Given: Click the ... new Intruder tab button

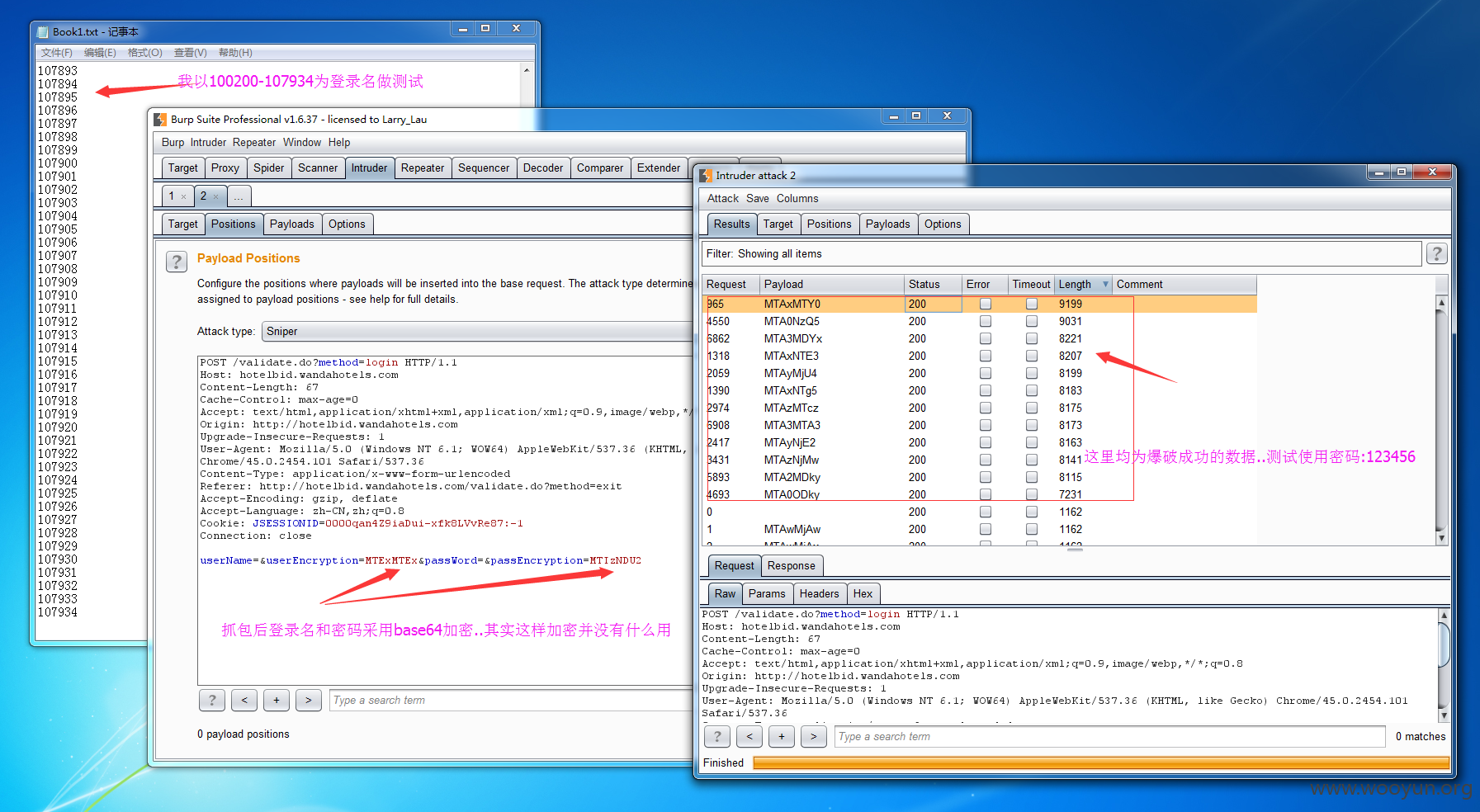Looking at the screenshot, I should point(239,196).
